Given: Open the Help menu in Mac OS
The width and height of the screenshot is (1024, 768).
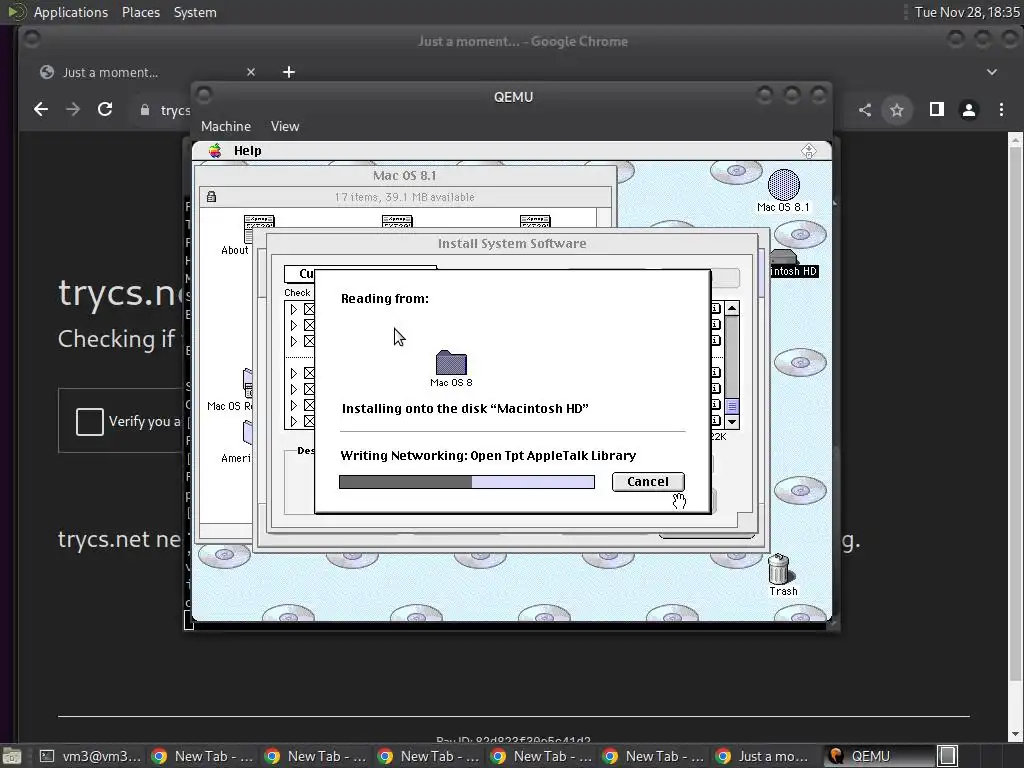Looking at the screenshot, I should (248, 151).
